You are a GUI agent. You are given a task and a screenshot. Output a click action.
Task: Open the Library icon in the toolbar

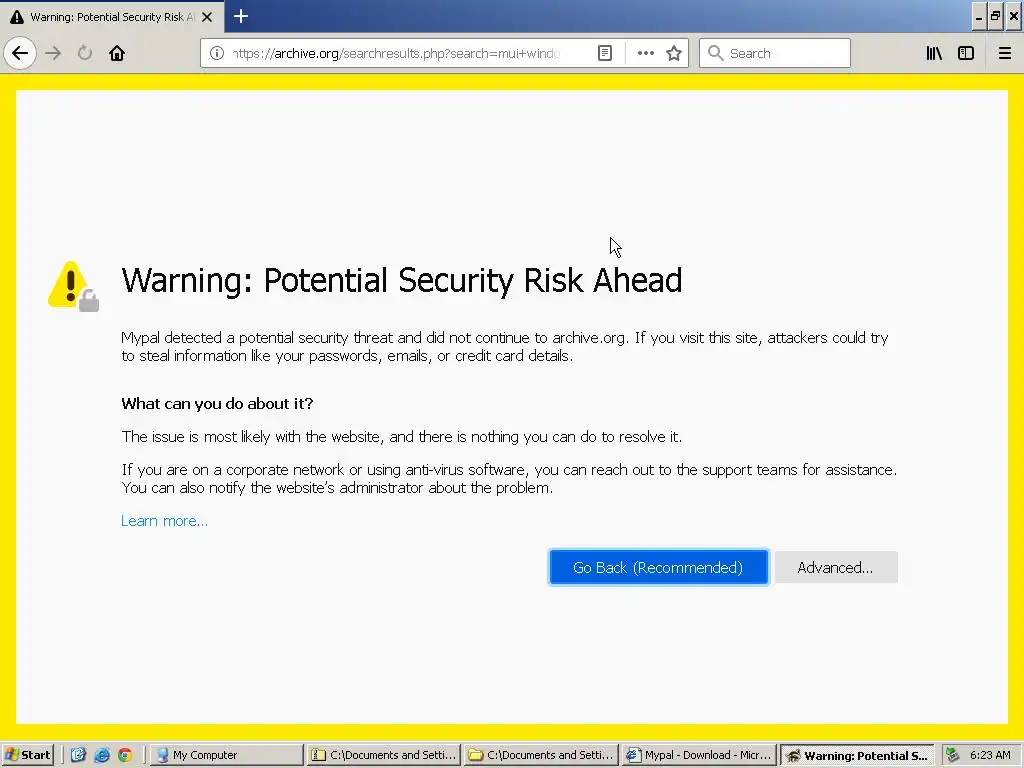point(934,53)
